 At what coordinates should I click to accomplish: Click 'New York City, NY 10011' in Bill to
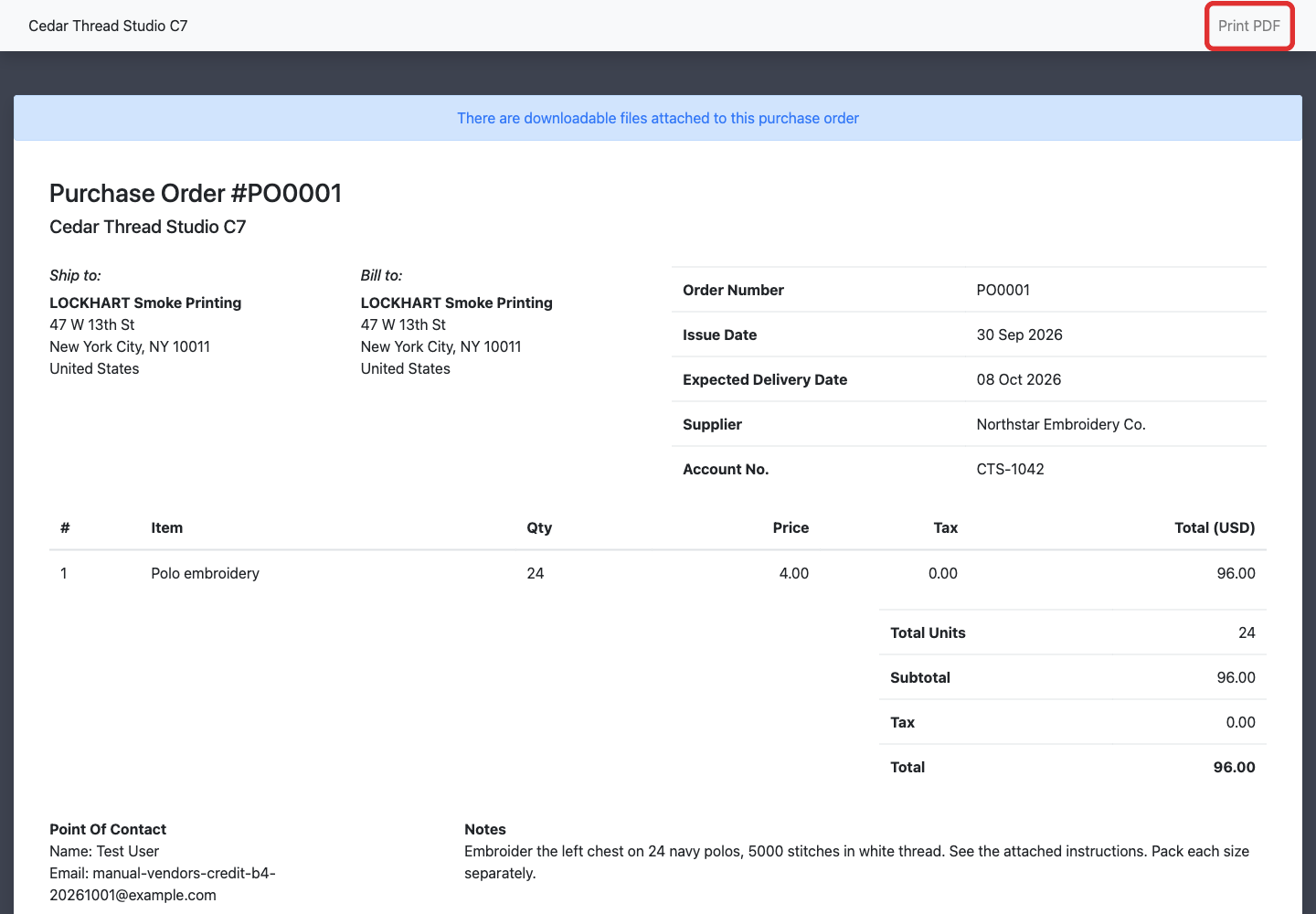[x=441, y=346]
